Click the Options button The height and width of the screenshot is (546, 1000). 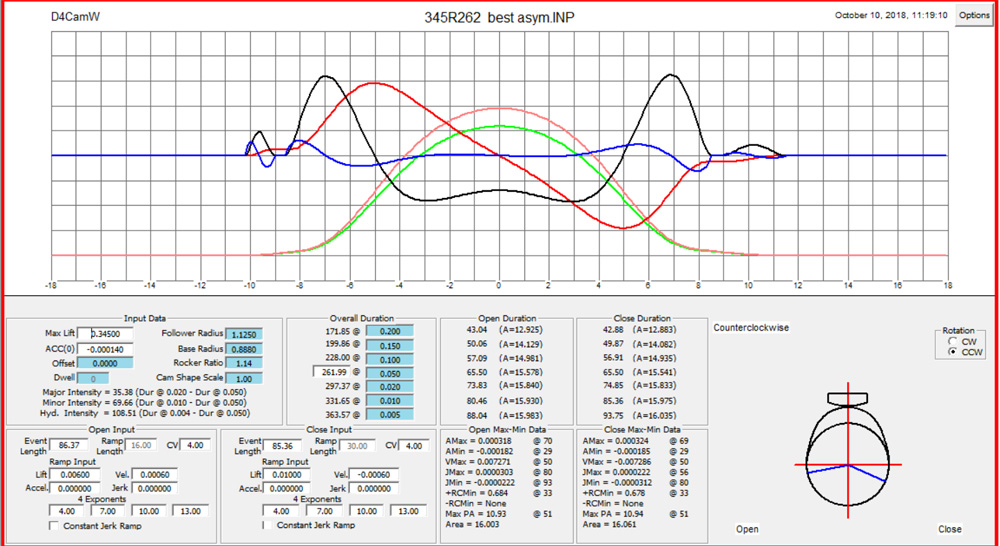974,16
